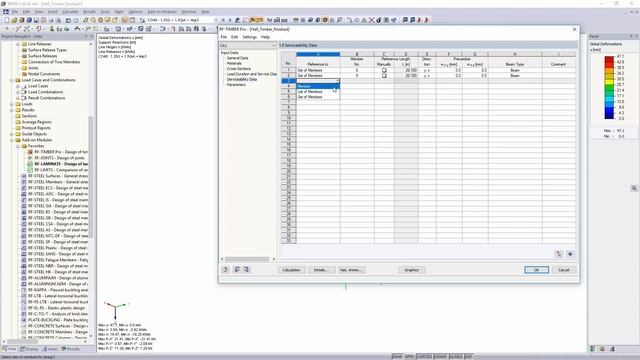This screenshot has width=640, height=360.
Task: Pick the 'Set of Members' entry in the open dropdown list
Action: coord(318,97)
